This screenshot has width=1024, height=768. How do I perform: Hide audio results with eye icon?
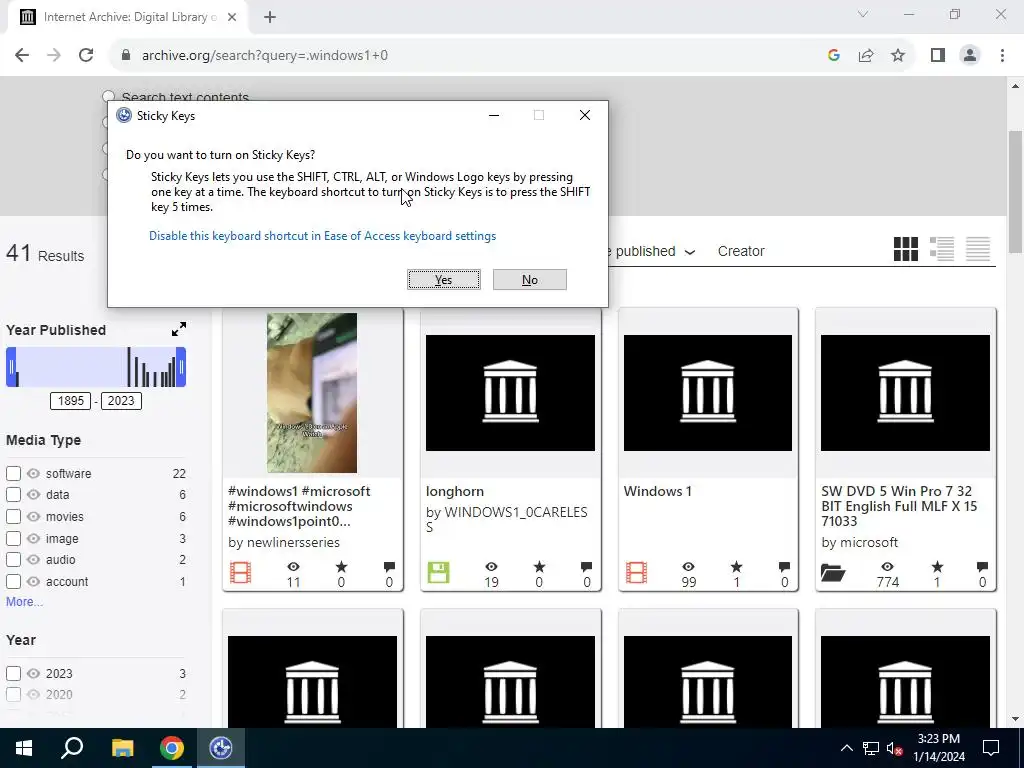pyautogui.click(x=33, y=560)
